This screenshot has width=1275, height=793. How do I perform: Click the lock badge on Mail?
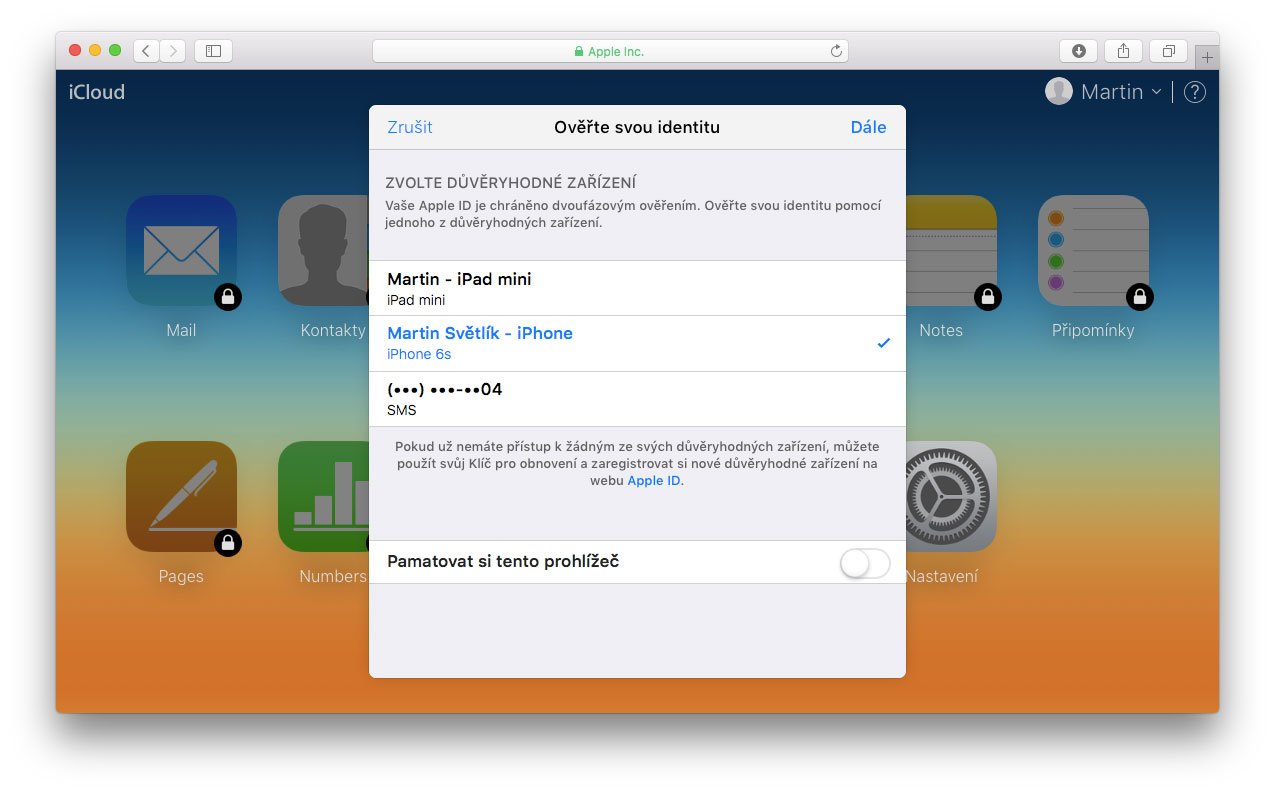click(x=228, y=297)
